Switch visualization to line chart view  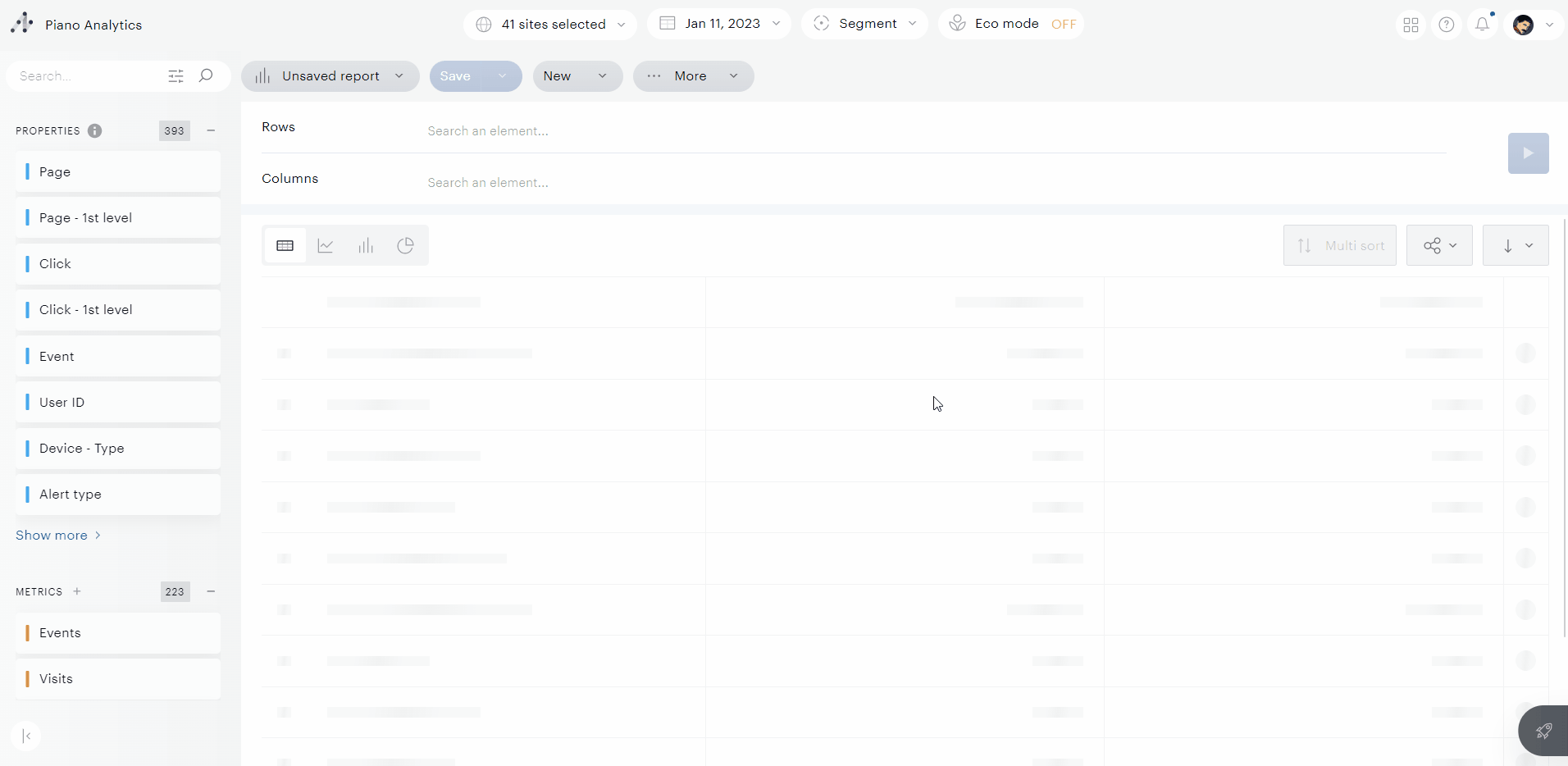(325, 245)
